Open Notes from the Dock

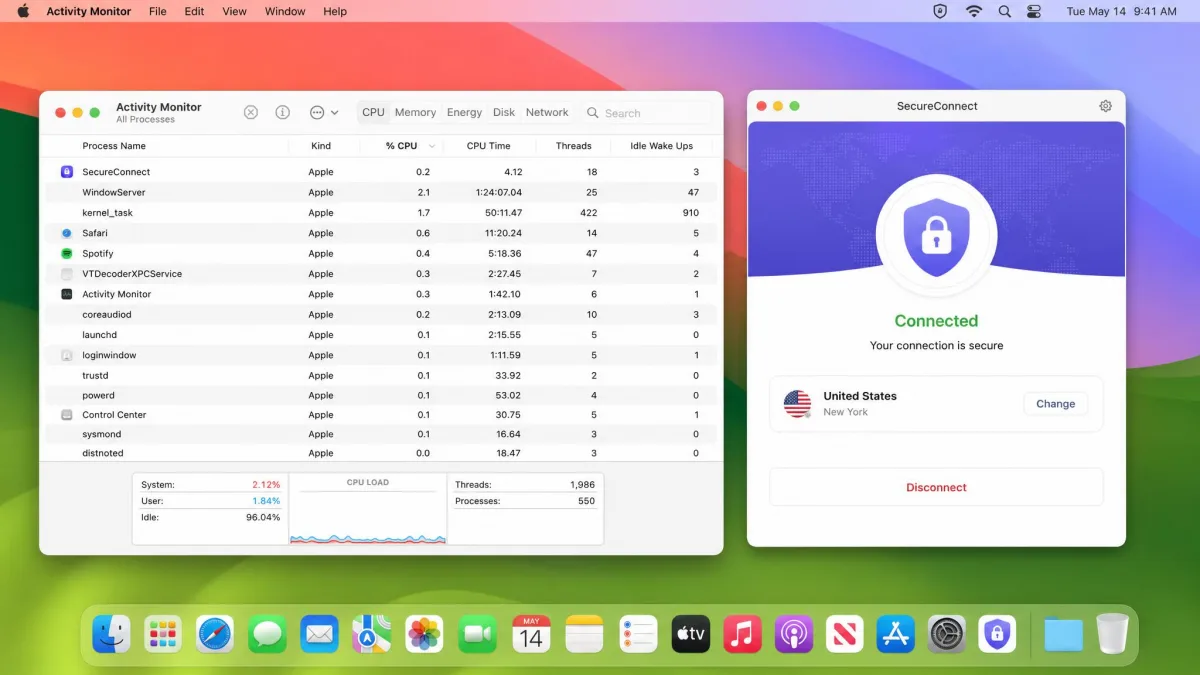tap(584, 634)
